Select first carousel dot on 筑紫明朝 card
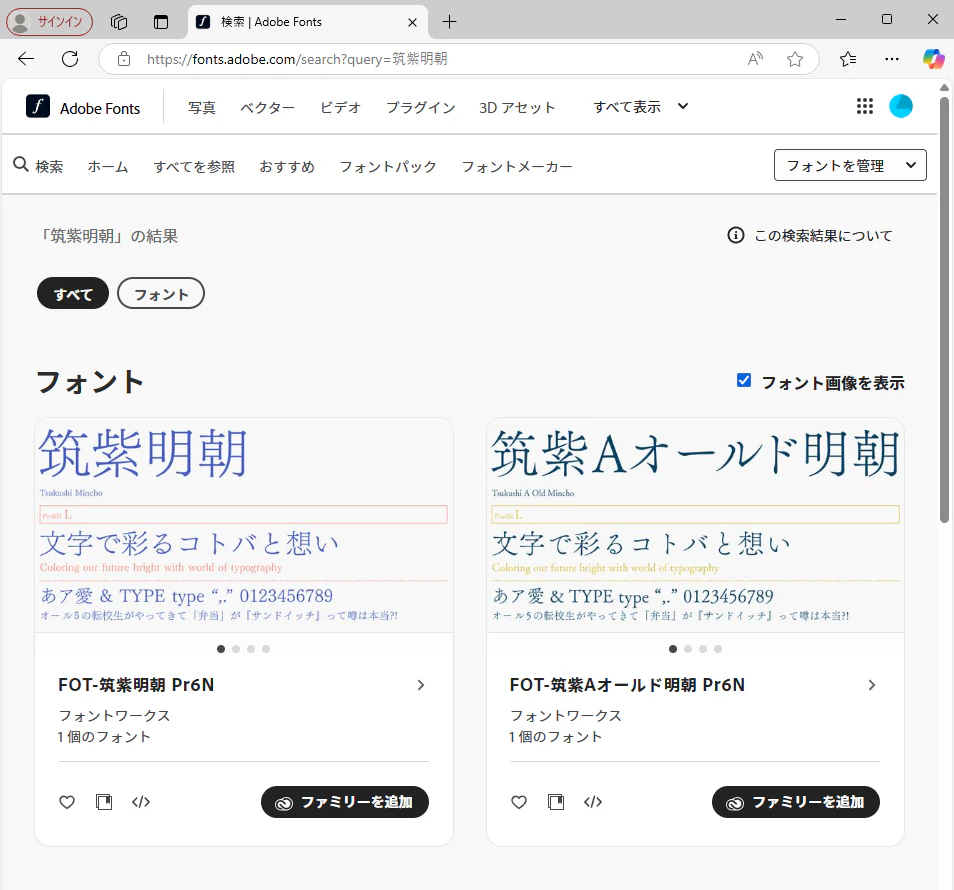954x890 pixels. coord(221,649)
